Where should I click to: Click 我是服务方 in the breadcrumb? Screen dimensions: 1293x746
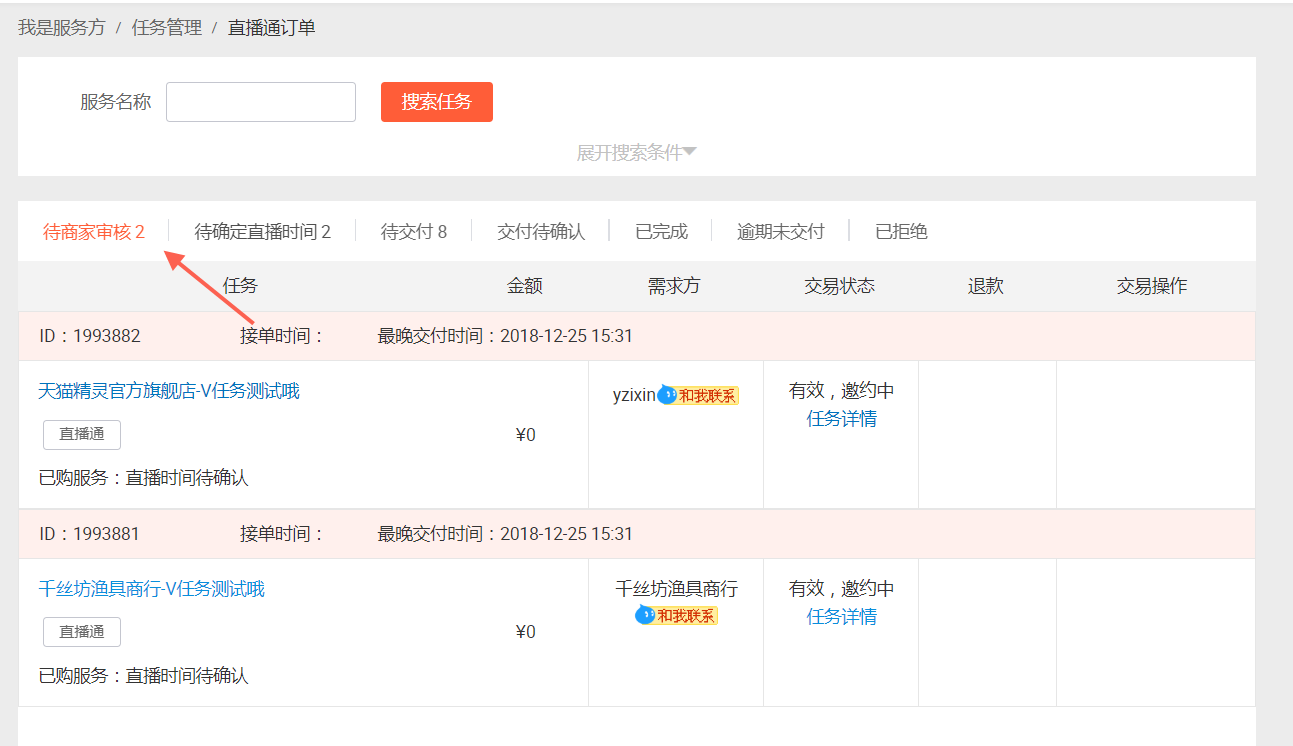click(x=61, y=28)
